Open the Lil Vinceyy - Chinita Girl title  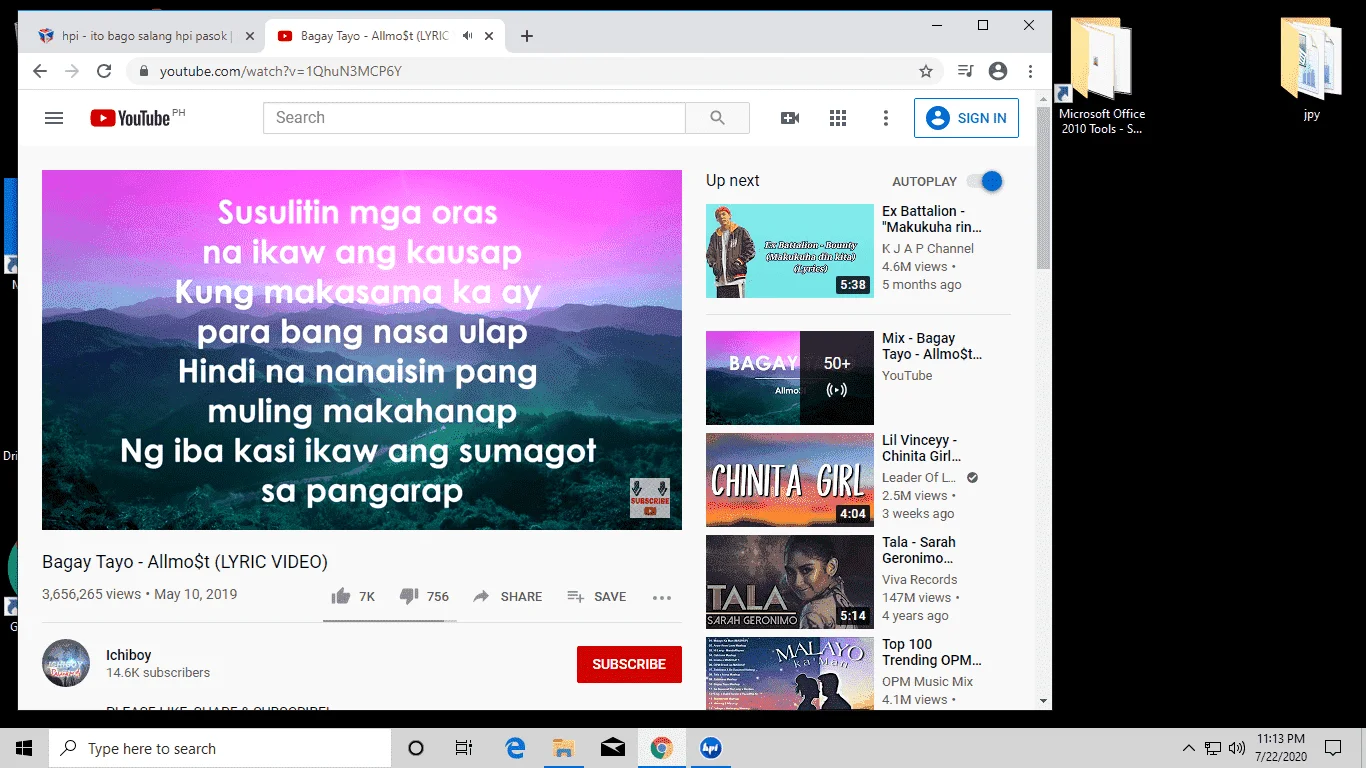click(x=921, y=448)
